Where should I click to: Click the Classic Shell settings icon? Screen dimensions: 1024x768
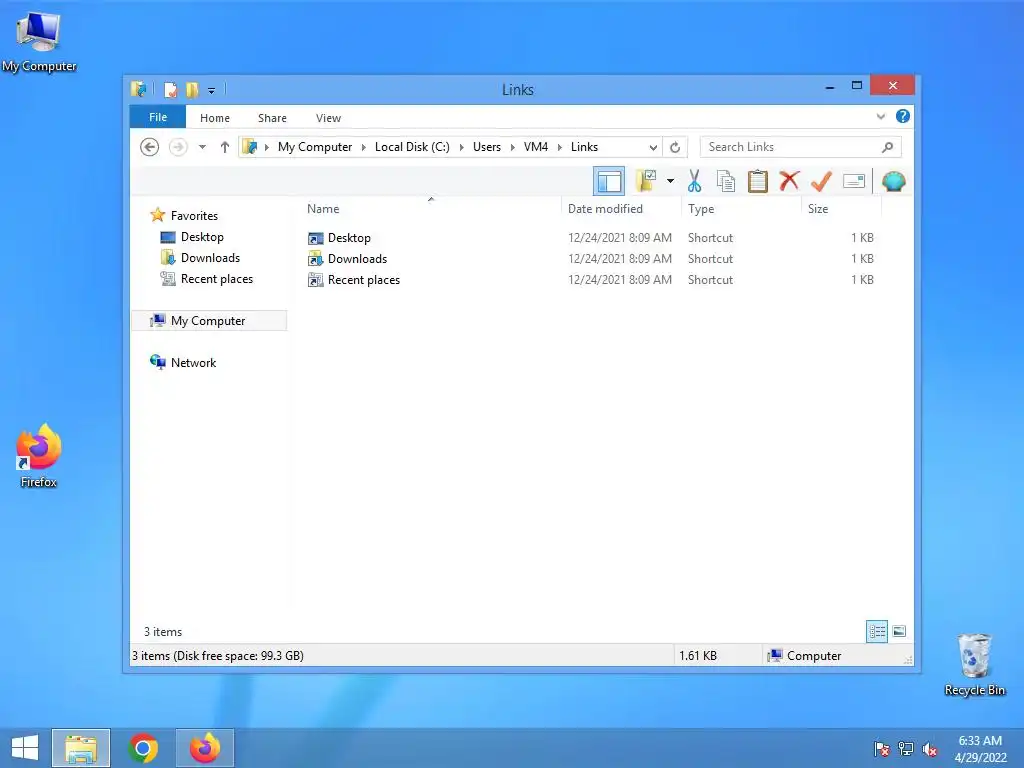click(x=893, y=181)
